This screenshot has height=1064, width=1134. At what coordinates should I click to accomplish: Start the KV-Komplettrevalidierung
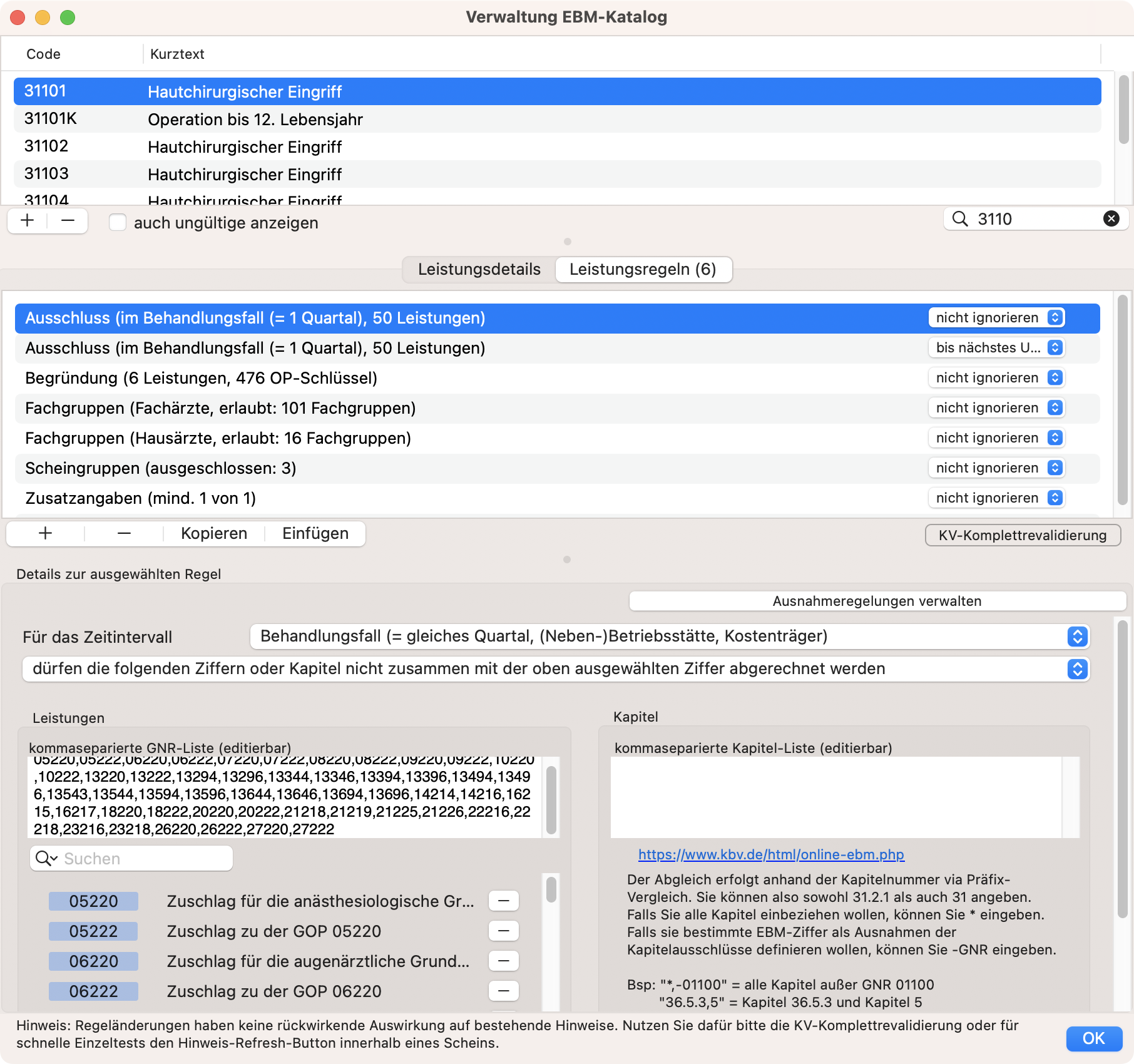tap(1023, 535)
